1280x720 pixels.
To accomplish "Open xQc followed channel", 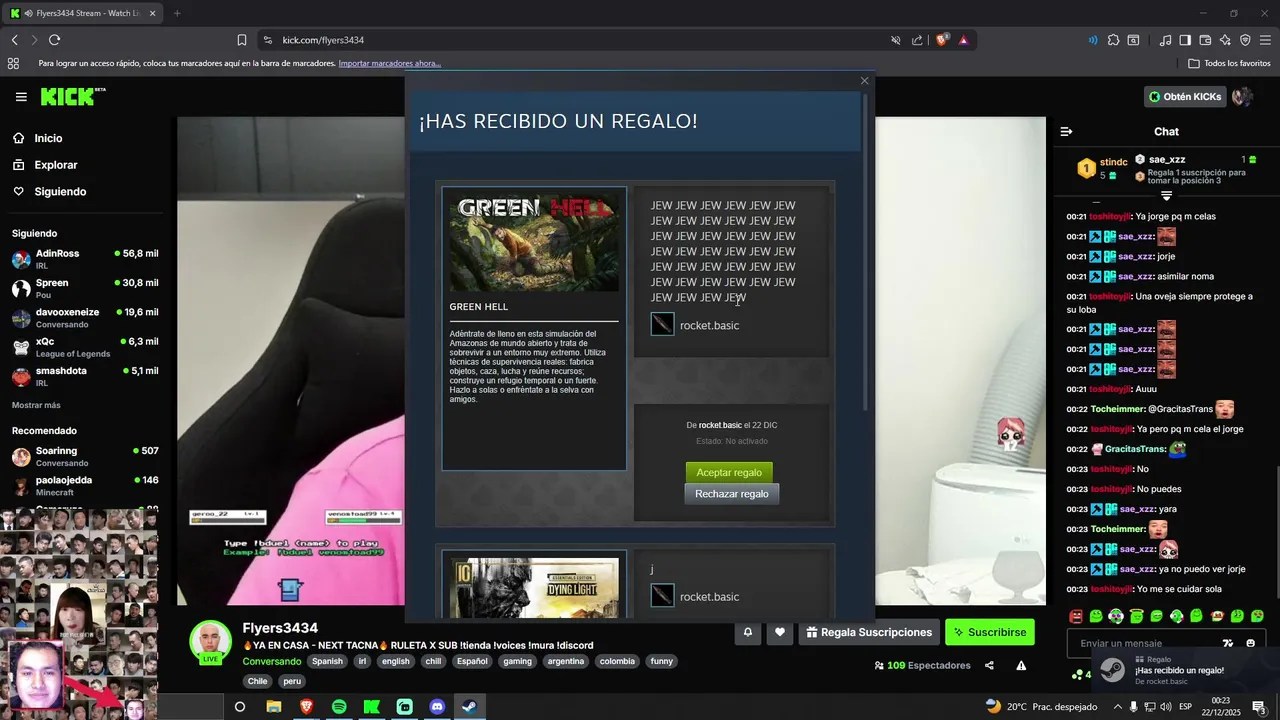I will pyautogui.click(x=85, y=347).
